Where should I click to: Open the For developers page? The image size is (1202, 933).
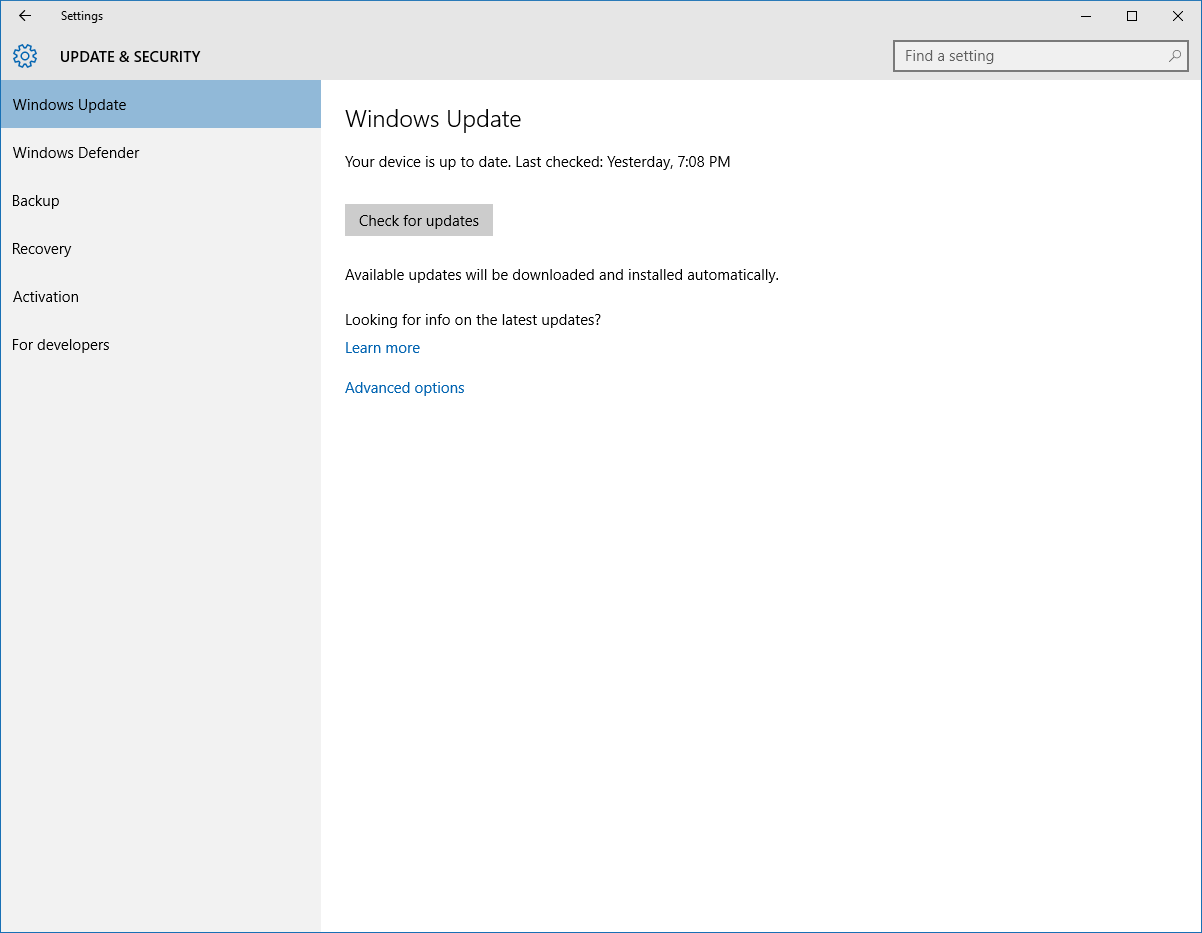[x=61, y=345]
